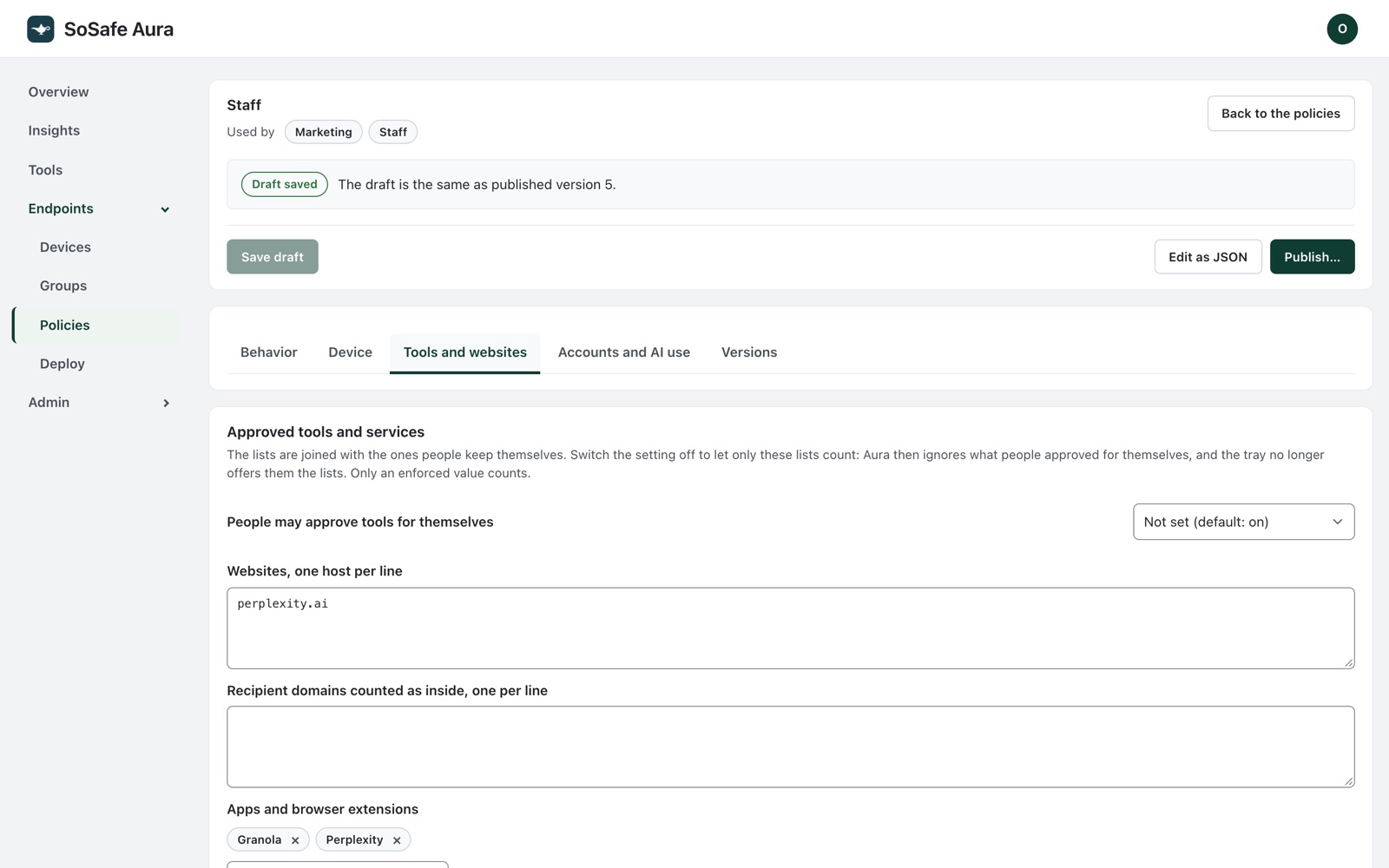Viewport: 1389px width, 868px height.
Task: Focus the Websites host list textarea
Action: tap(791, 628)
